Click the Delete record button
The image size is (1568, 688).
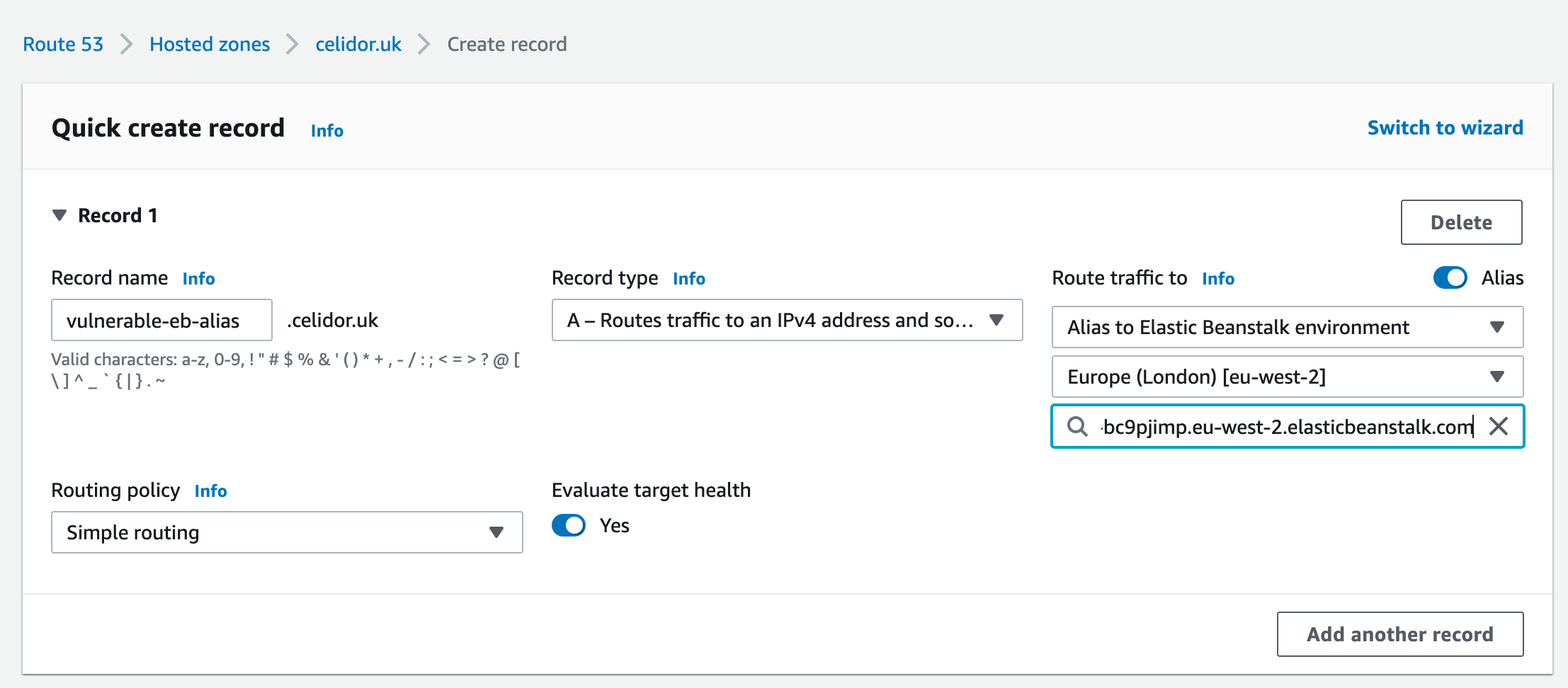(1461, 222)
